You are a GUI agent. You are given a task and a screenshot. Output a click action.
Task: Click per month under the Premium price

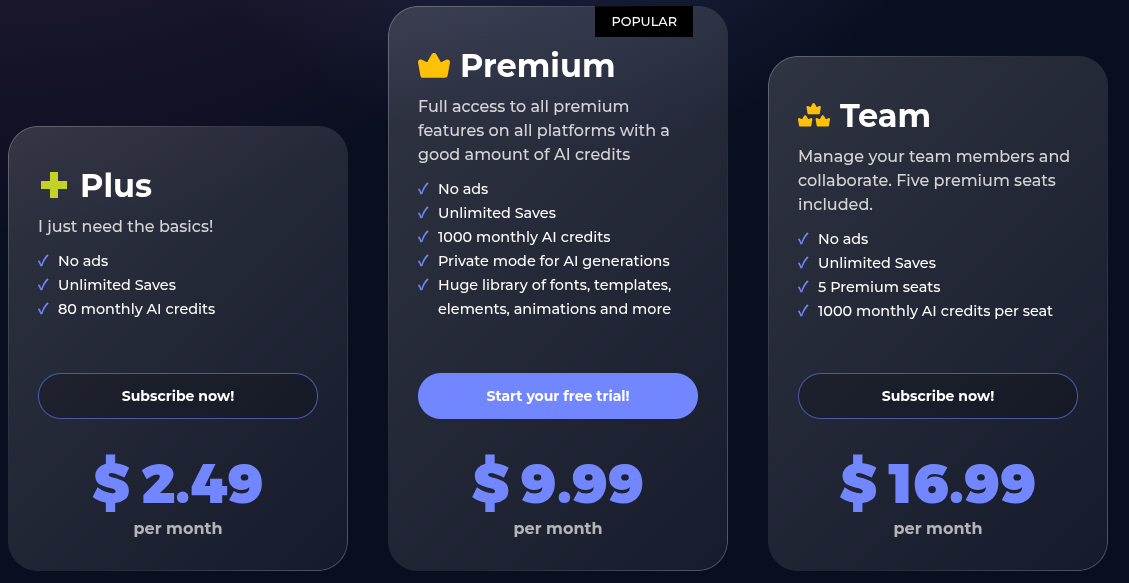coord(557,528)
